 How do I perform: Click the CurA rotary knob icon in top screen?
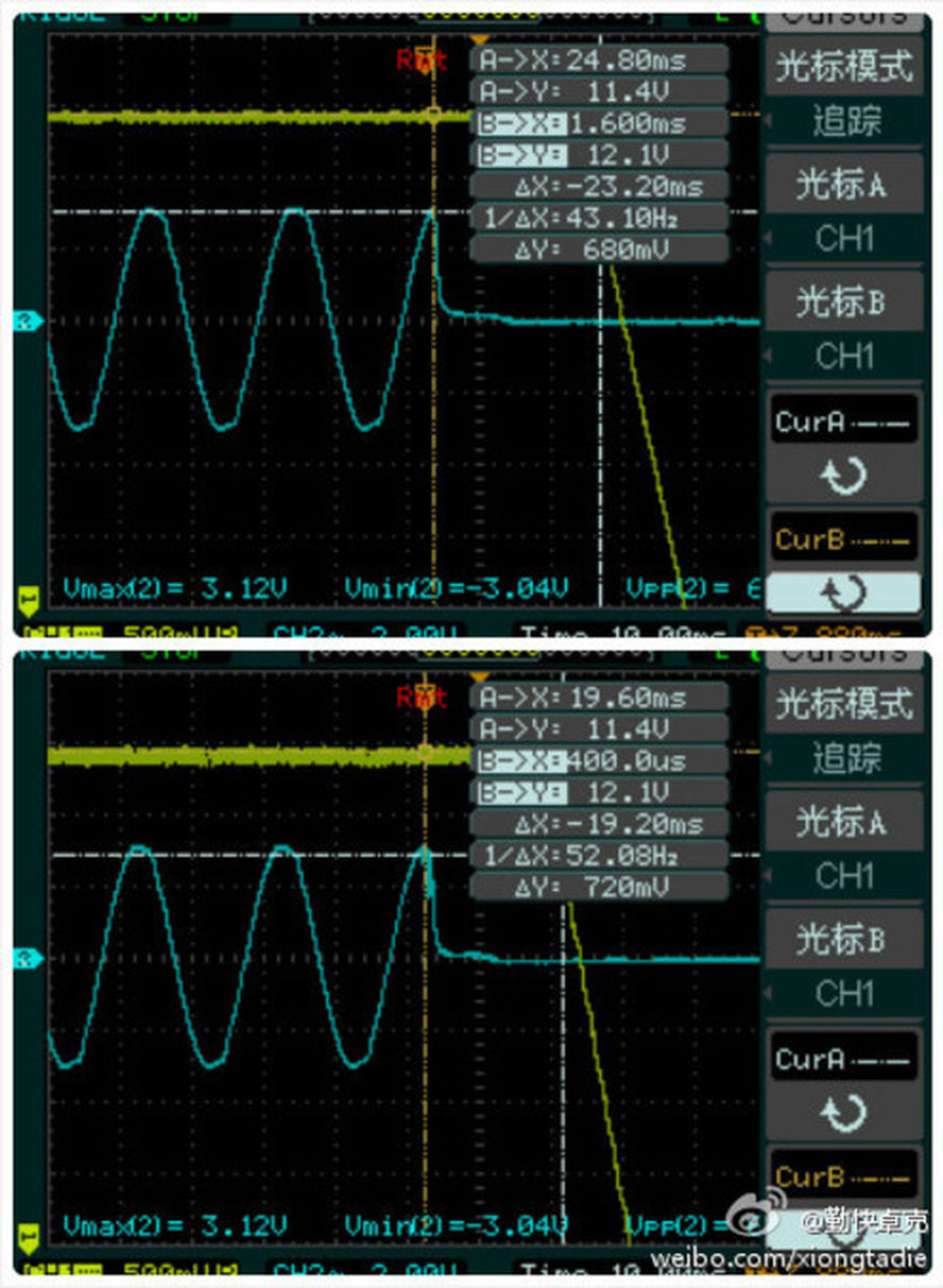point(842,475)
